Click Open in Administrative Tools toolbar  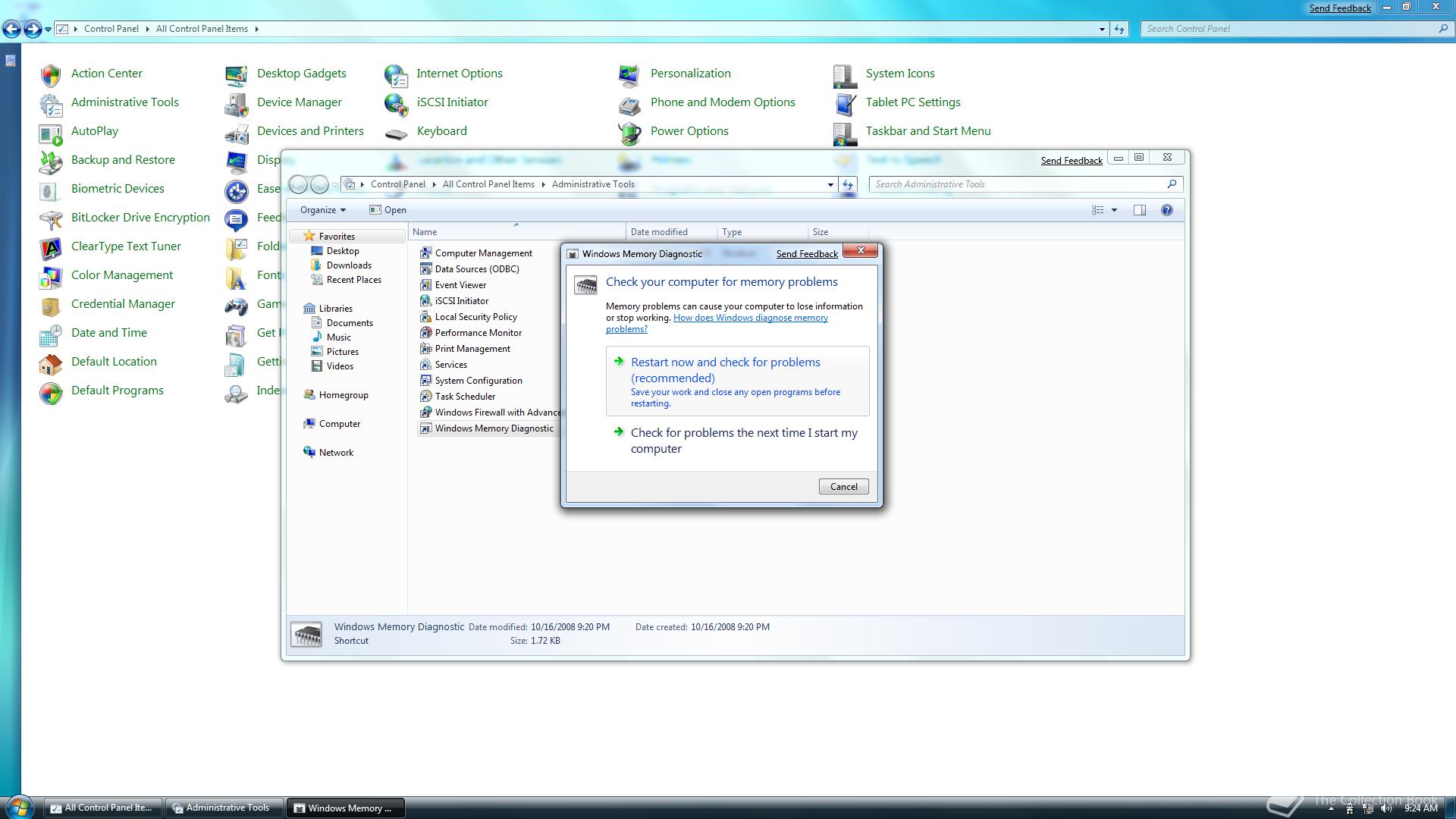pyautogui.click(x=388, y=210)
